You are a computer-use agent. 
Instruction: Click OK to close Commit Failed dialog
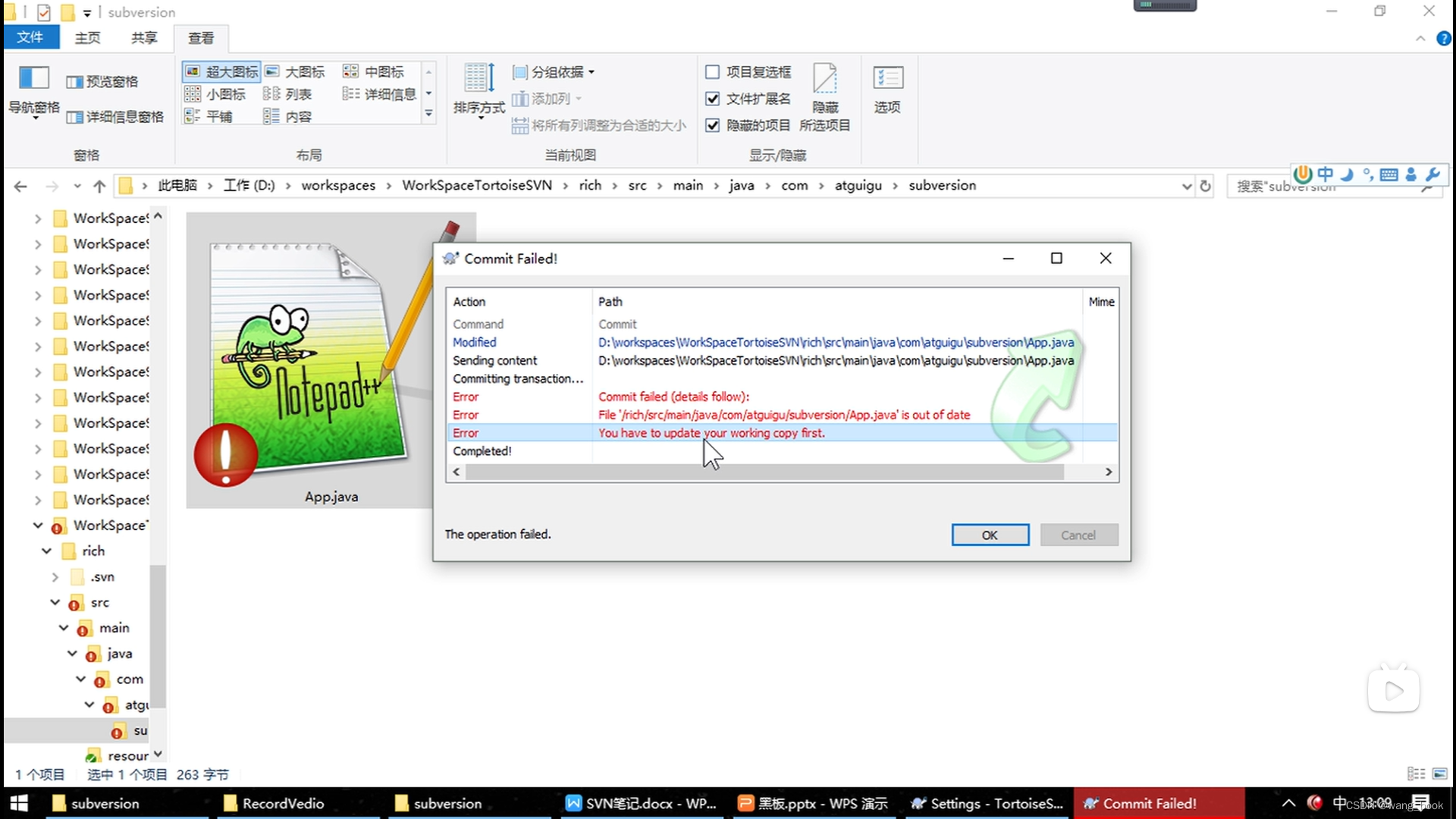(x=989, y=534)
